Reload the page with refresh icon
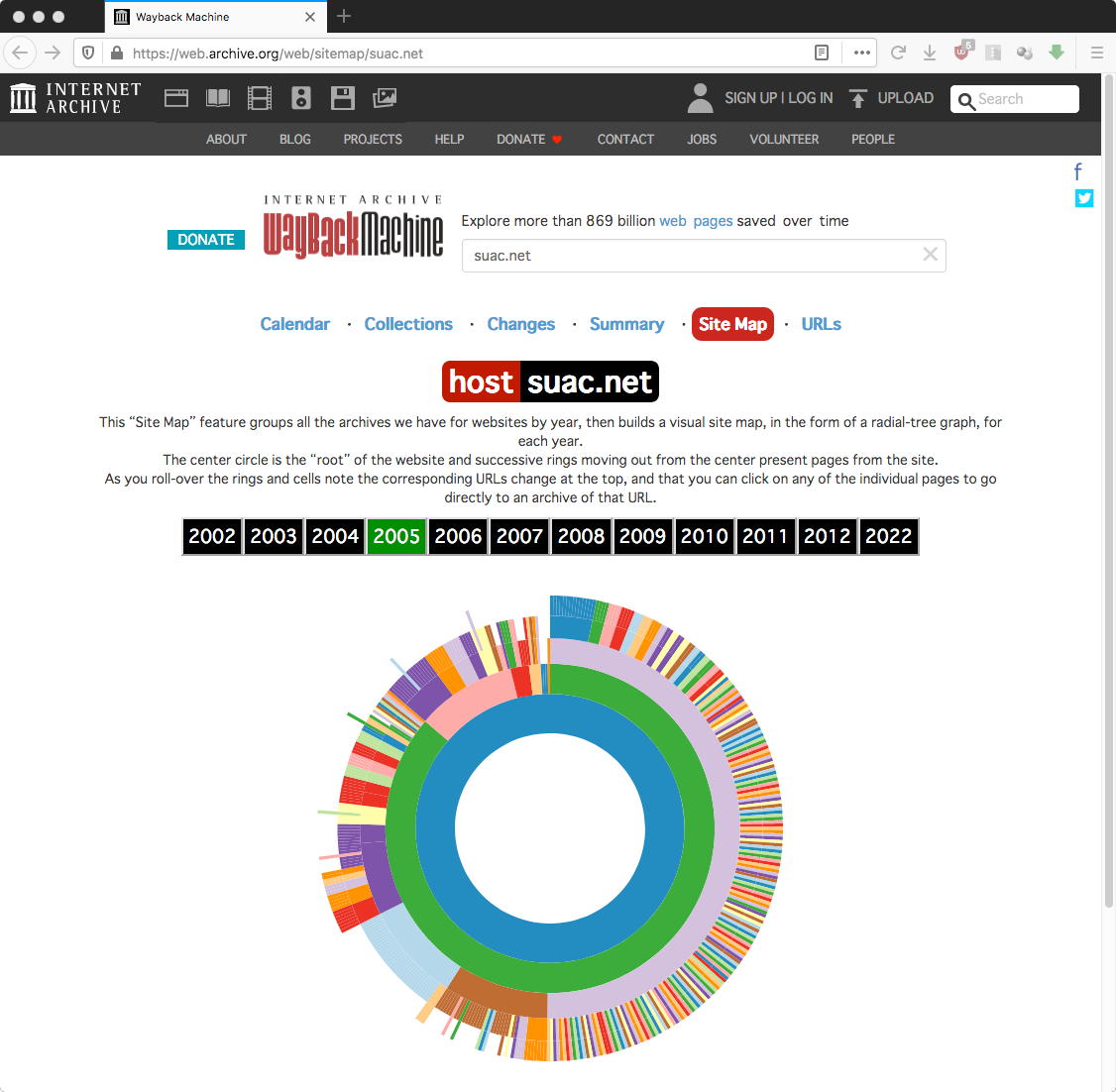Image resolution: width=1116 pixels, height=1092 pixels. click(x=898, y=53)
